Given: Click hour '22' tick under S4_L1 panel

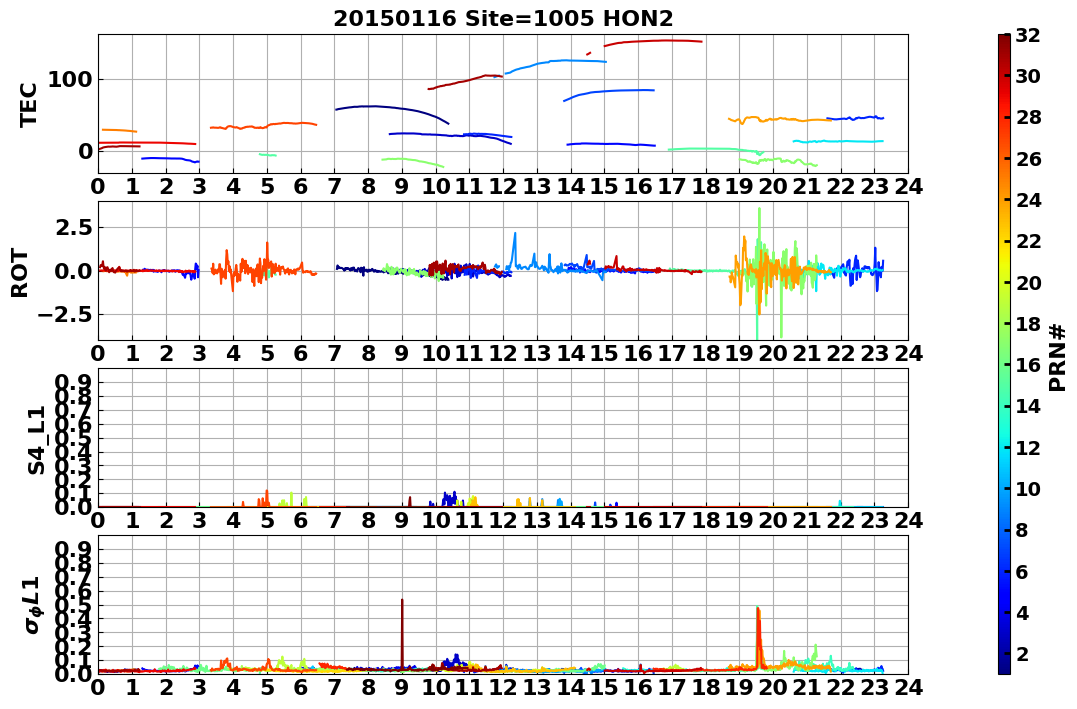Looking at the screenshot, I should pos(841,520).
